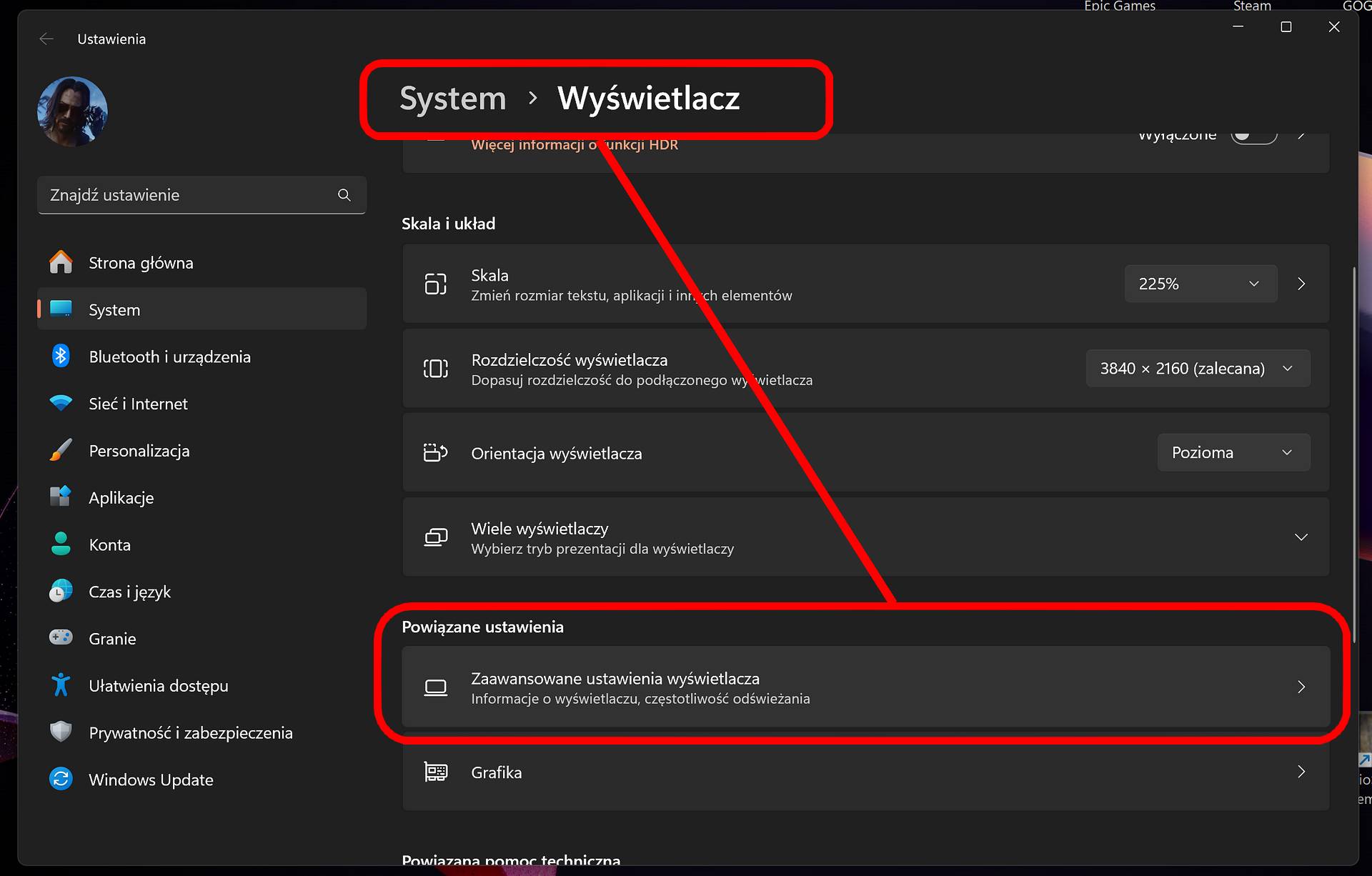Click System in the breadcrumb header
This screenshot has width=1372, height=876.
(x=452, y=99)
